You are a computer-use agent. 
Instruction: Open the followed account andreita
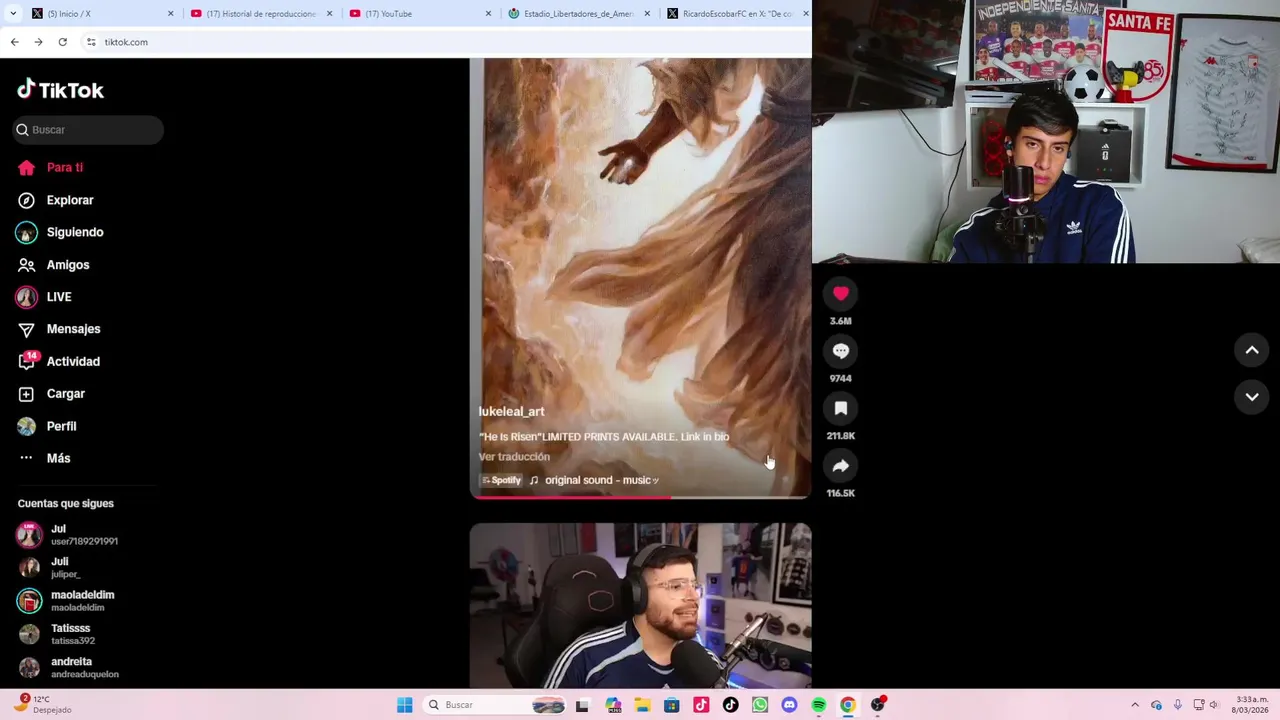click(x=68, y=667)
